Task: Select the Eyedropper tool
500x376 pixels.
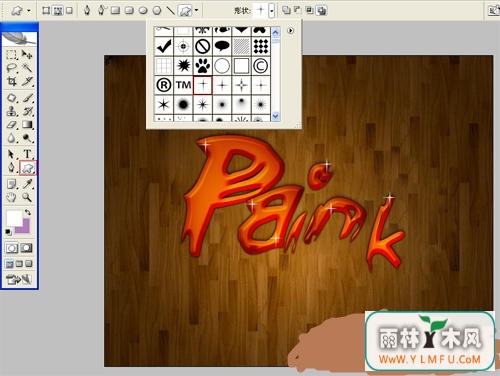Action: coord(27,184)
